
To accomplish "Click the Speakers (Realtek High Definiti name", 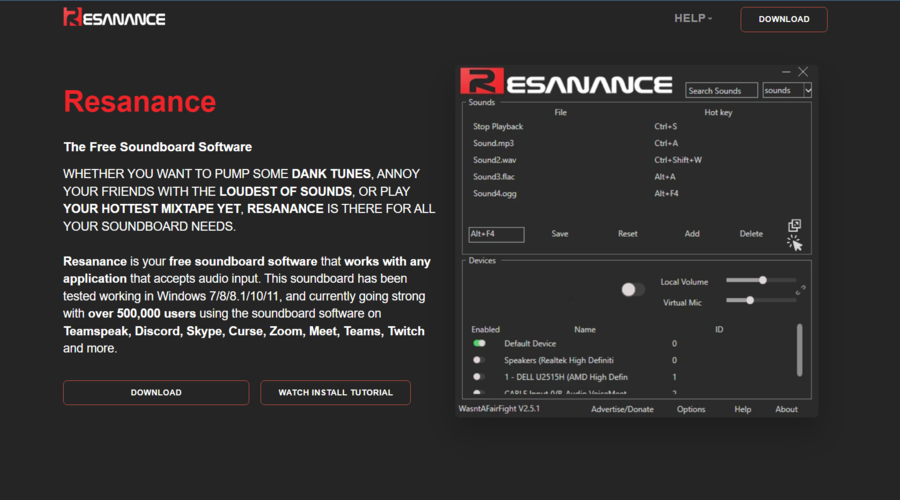I will [558, 360].
